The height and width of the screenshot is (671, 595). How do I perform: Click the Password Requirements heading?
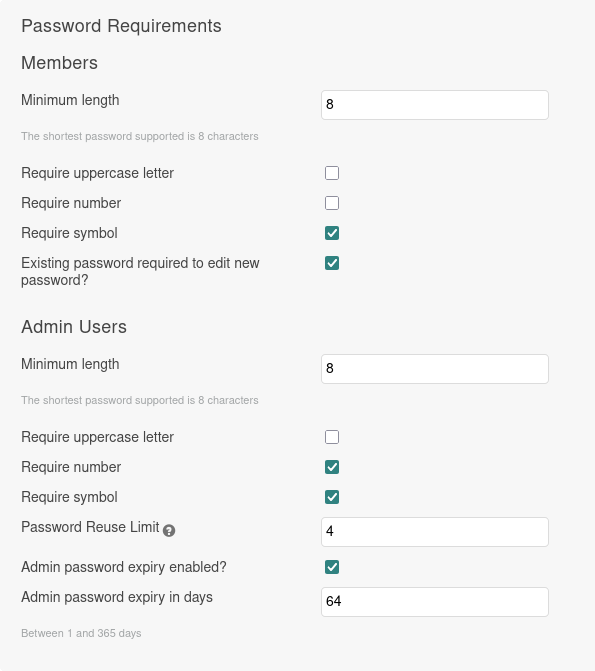122,26
